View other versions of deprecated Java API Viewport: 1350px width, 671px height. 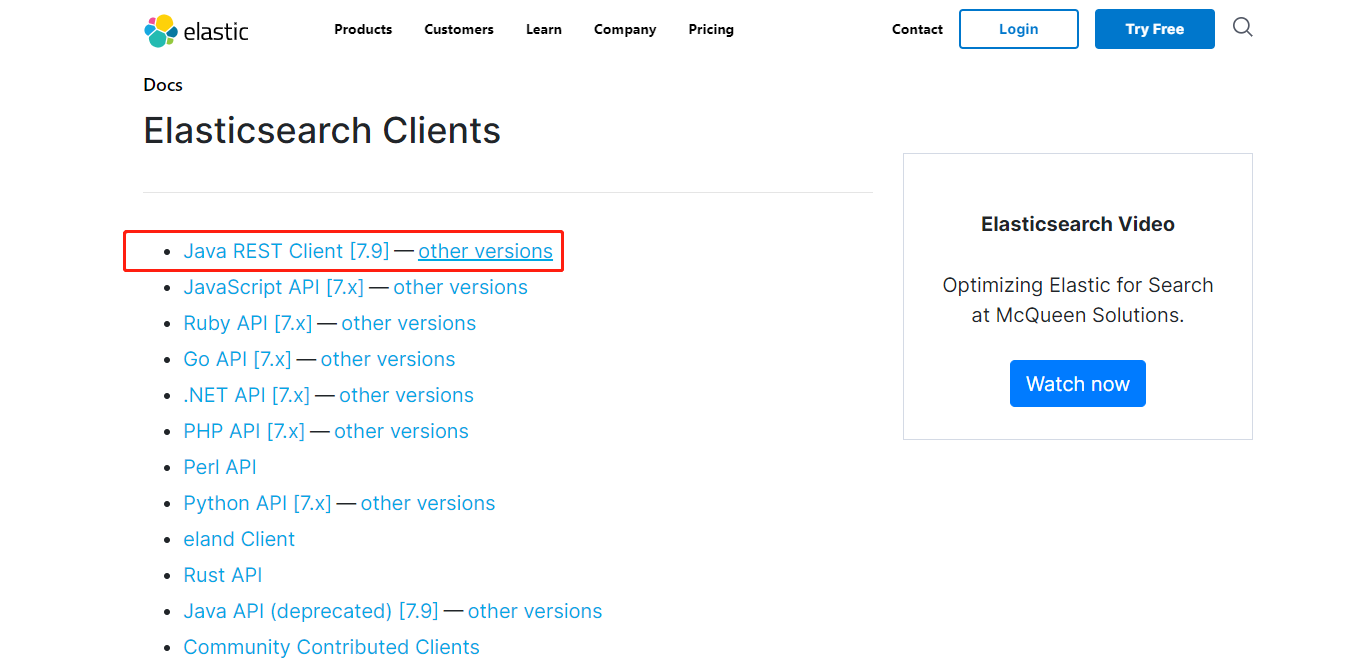(535, 611)
